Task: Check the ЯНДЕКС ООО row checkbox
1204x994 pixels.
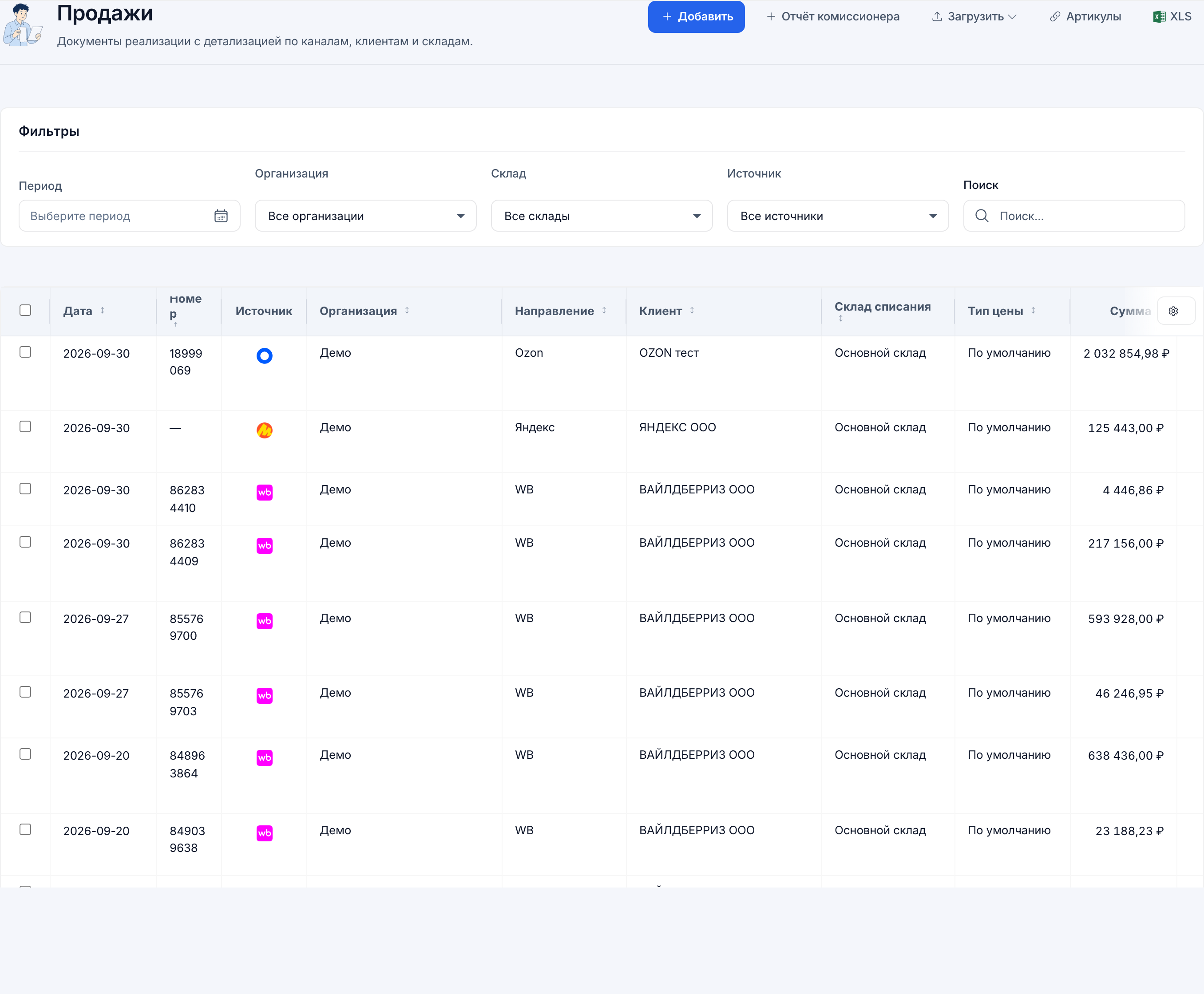Action: 25,426
